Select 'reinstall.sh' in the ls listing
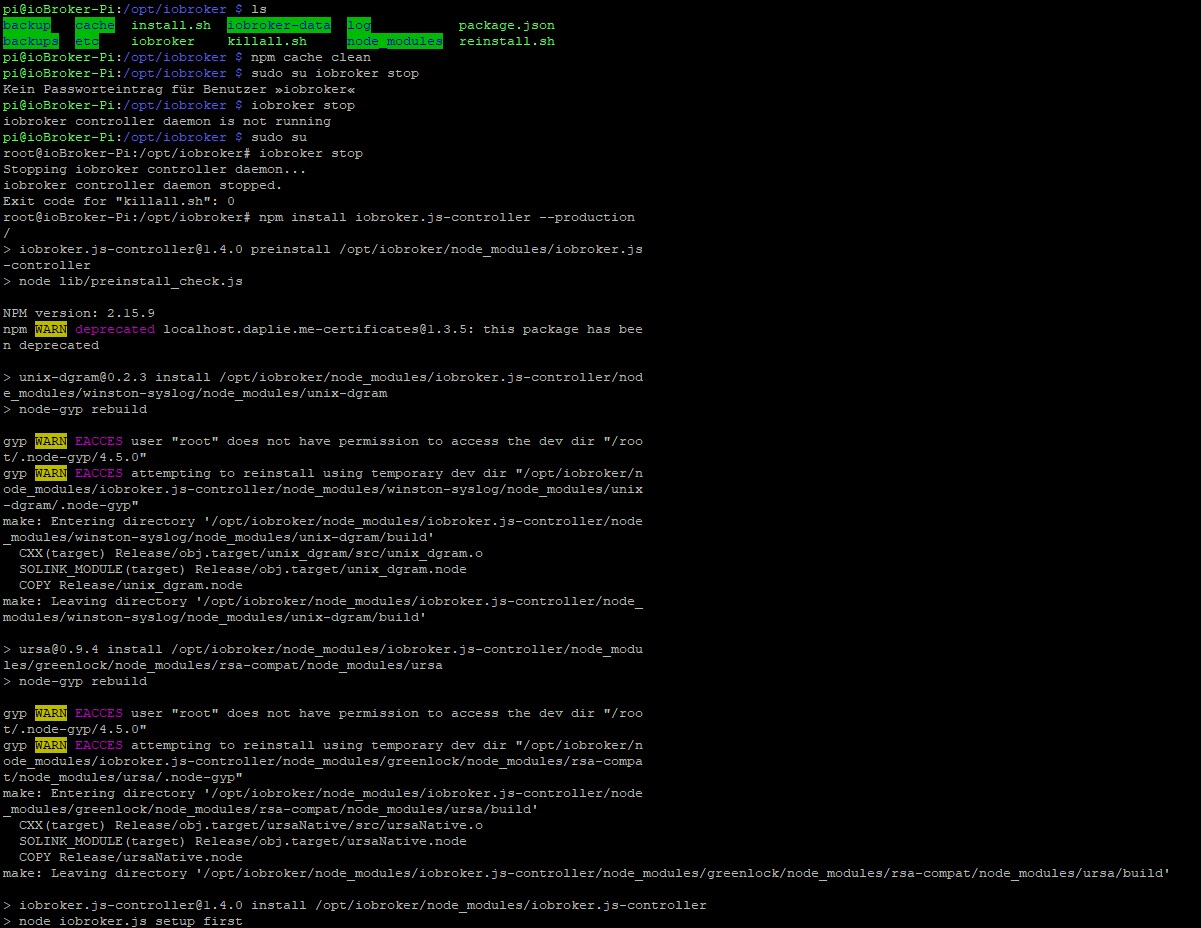 click(x=507, y=41)
